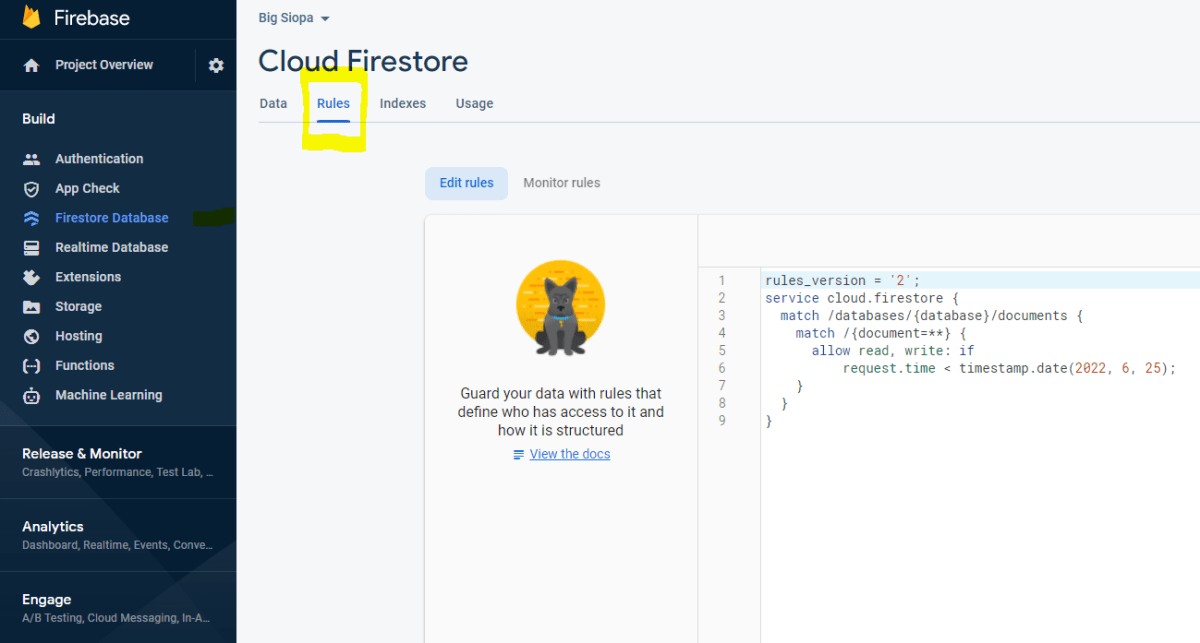Expand the Engage section
1200x643 pixels.
47,600
